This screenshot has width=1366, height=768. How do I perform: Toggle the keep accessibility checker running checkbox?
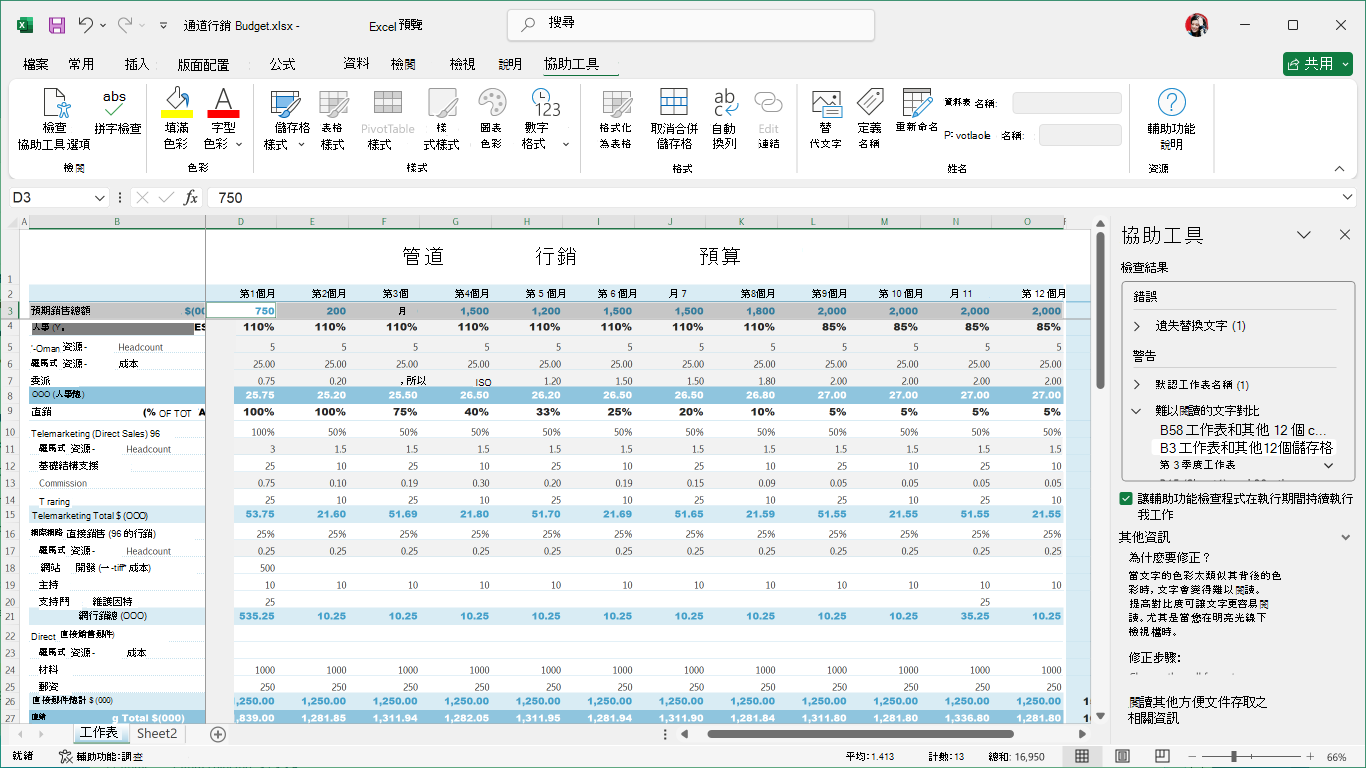coord(1126,498)
